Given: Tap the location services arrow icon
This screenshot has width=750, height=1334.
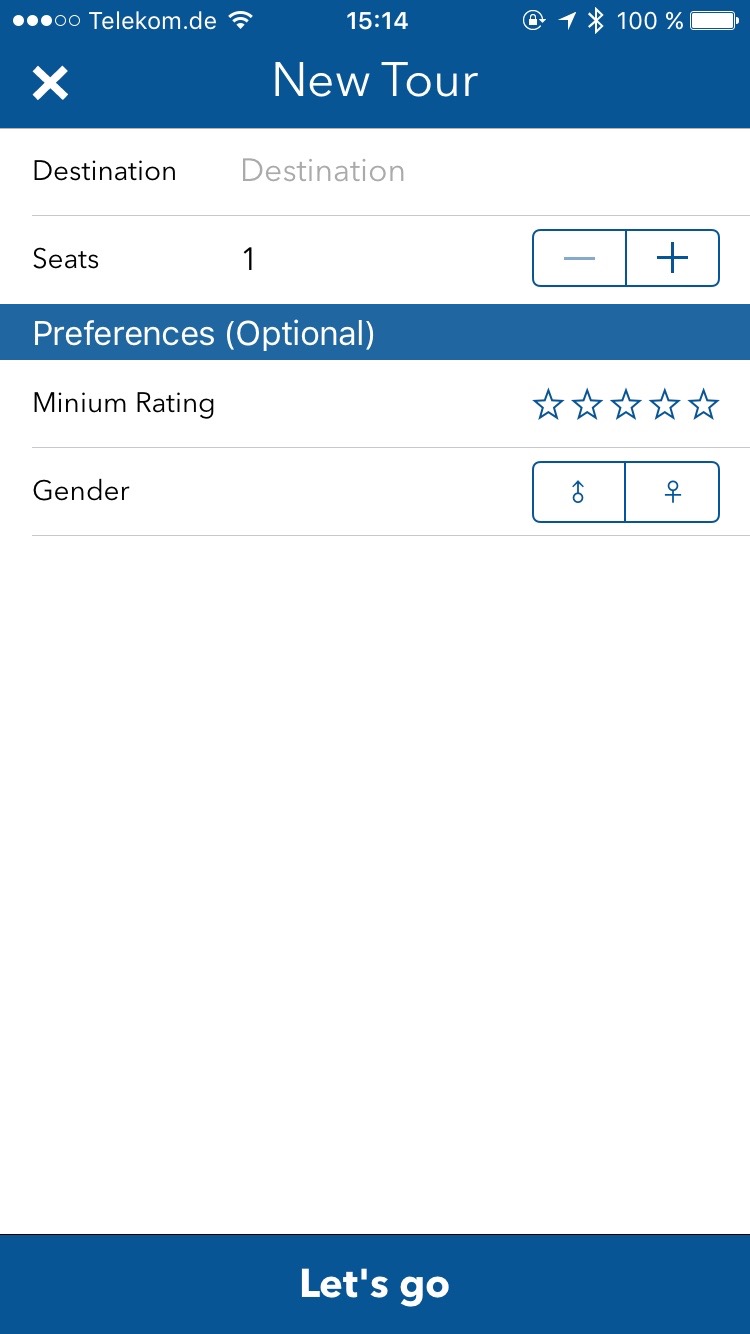Looking at the screenshot, I should (567, 20).
